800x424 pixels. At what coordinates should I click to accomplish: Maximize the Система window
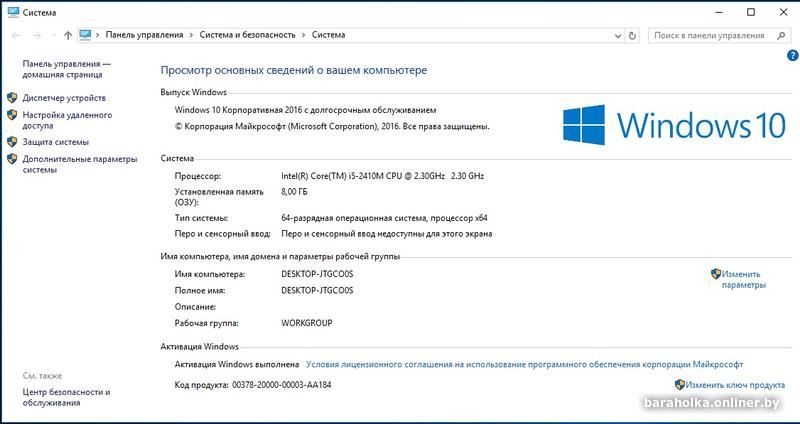coord(751,12)
